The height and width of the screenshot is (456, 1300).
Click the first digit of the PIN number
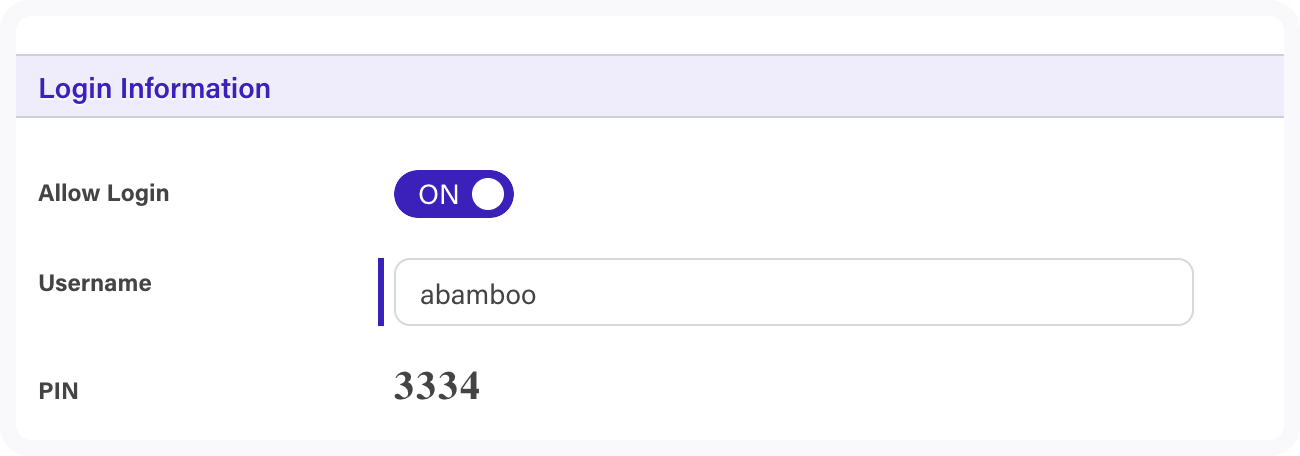pyautogui.click(x=405, y=386)
